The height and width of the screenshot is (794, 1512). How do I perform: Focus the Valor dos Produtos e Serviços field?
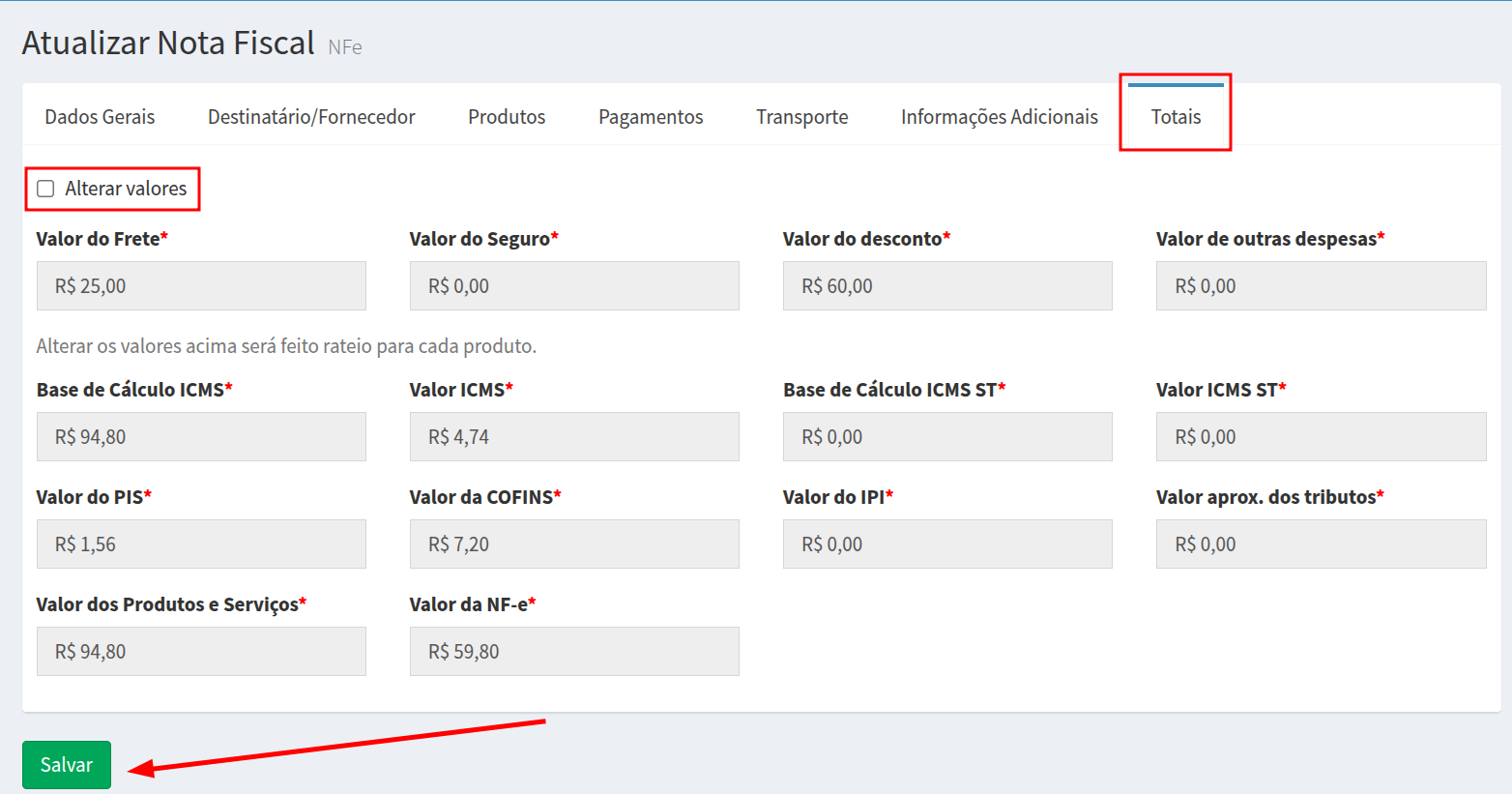201,652
